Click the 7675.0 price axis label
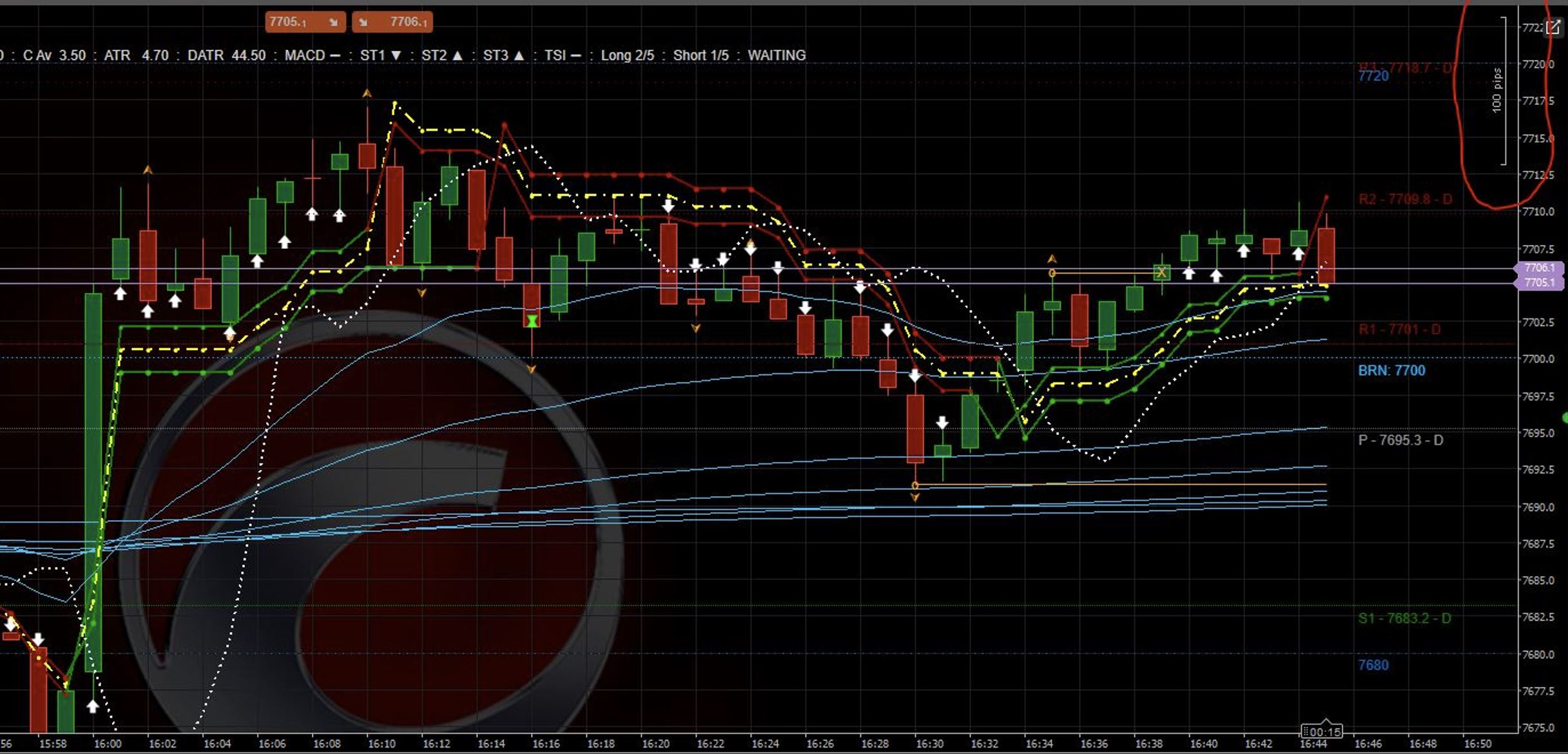Viewport: 1568px width, 754px height. [x=1538, y=728]
